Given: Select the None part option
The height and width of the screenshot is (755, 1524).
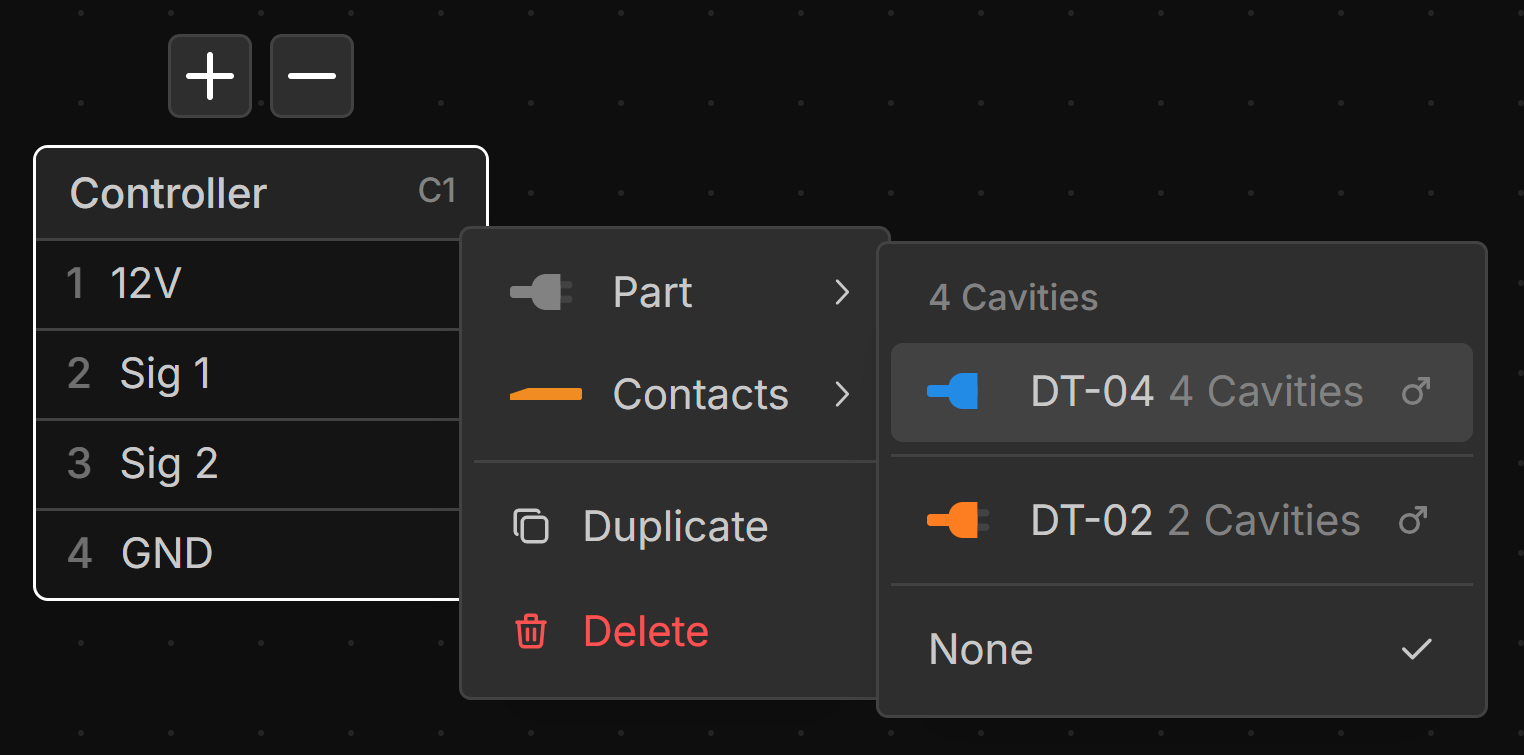Looking at the screenshot, I should (x=981, y=650).
